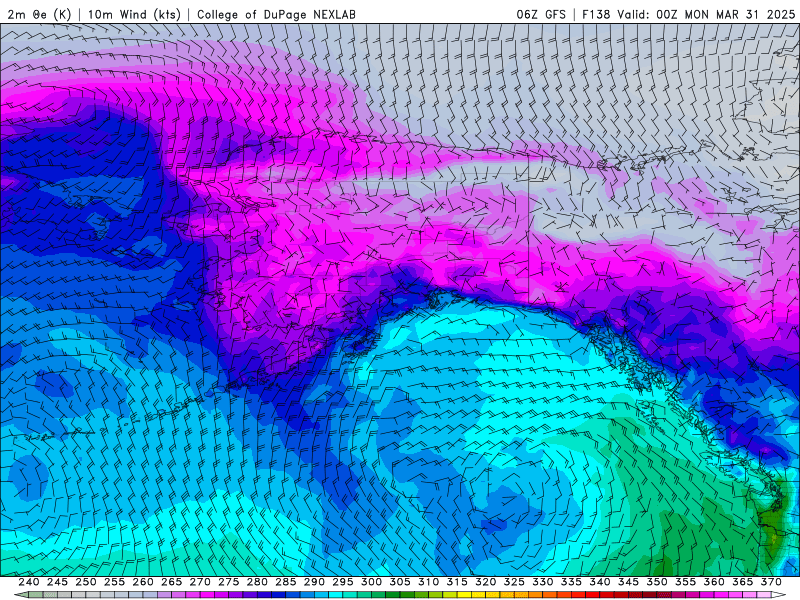The width and height of the screenshot is (800, 600).
Task: Click the 290 legend value
Action: coord(314,582)
